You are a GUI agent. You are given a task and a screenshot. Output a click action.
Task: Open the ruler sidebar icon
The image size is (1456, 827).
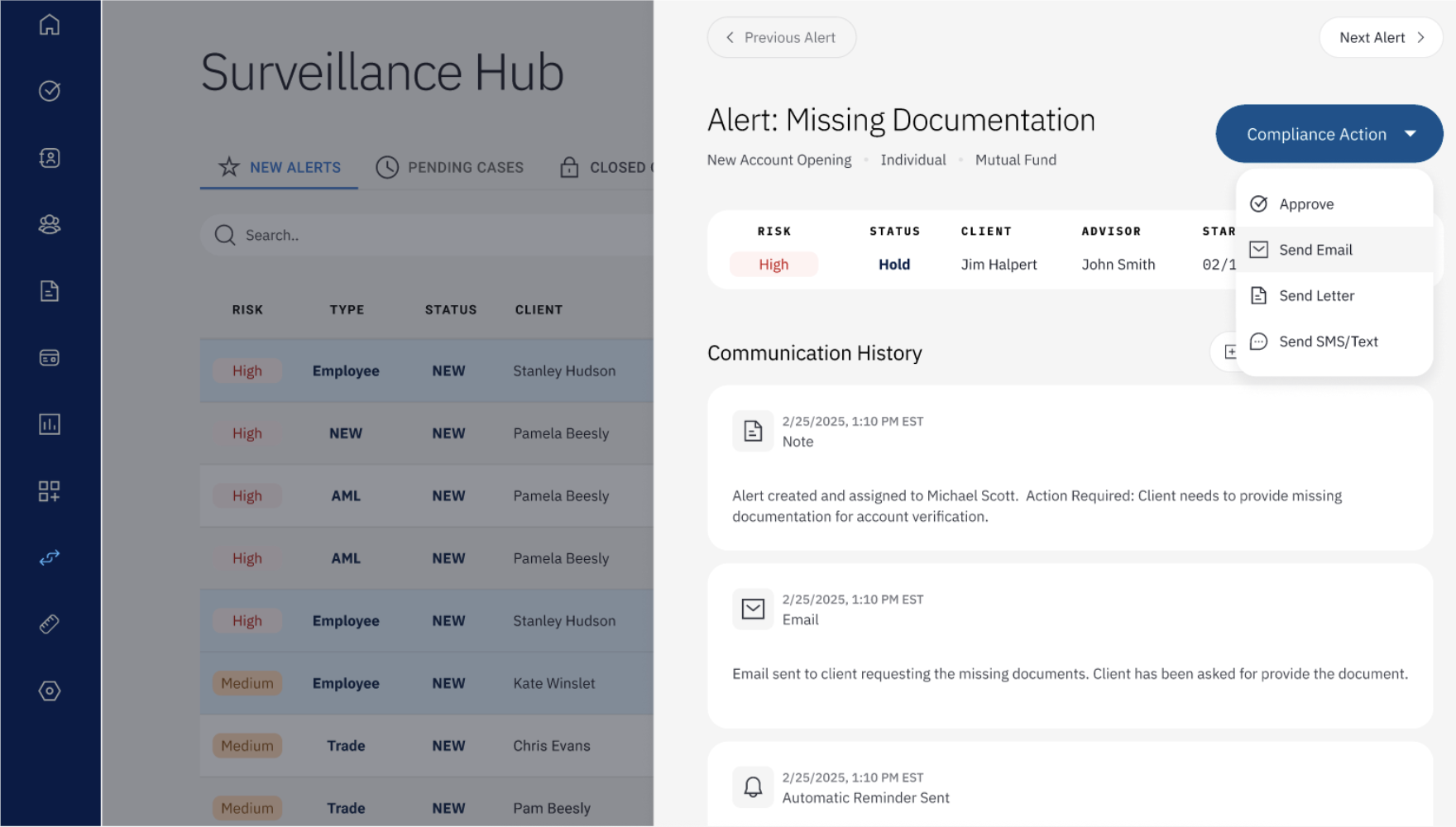[50, 624]
